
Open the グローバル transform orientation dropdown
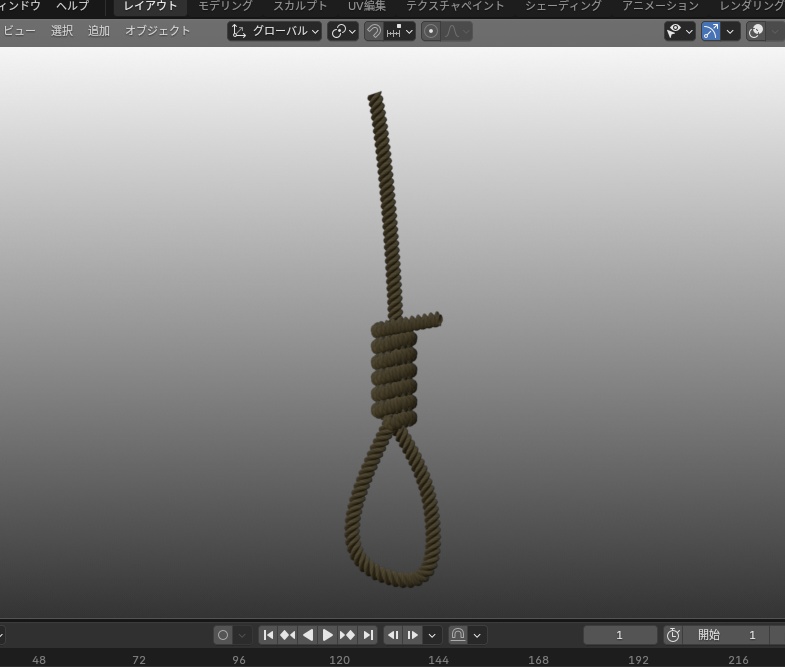point(274,31)
